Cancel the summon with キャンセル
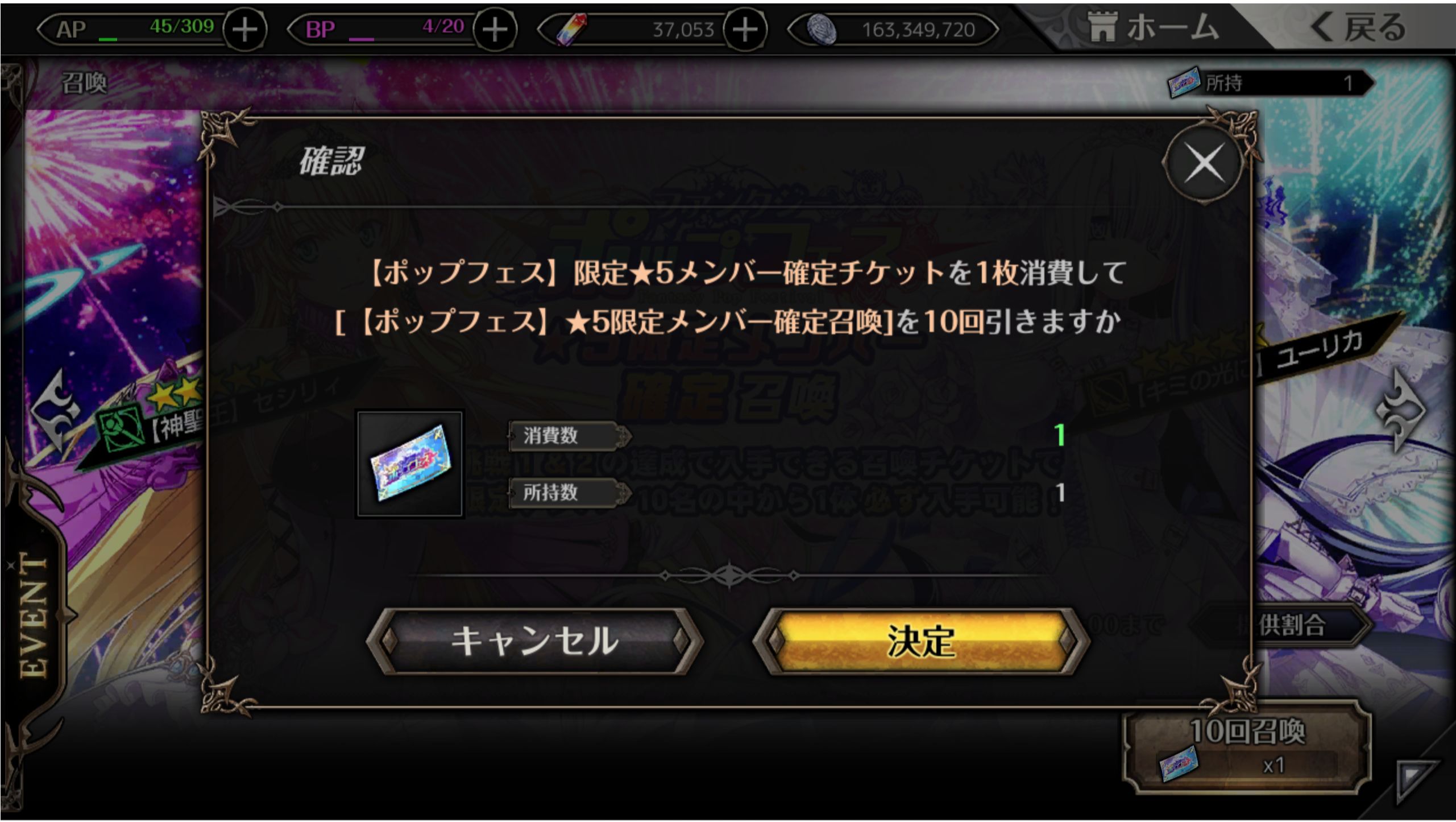 pyautogui.click(x=534, y=641)
